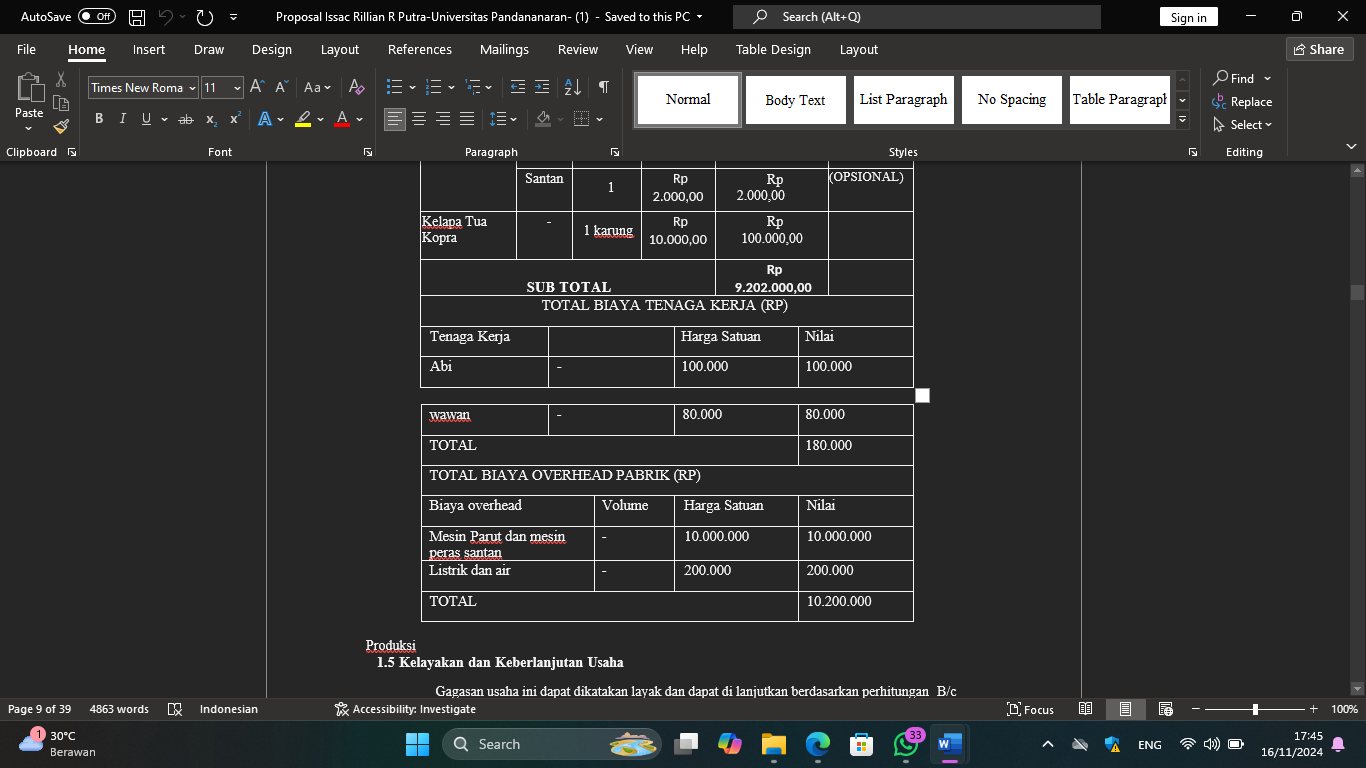
Task: Click the Replace button
Action: coord(1242,102)
